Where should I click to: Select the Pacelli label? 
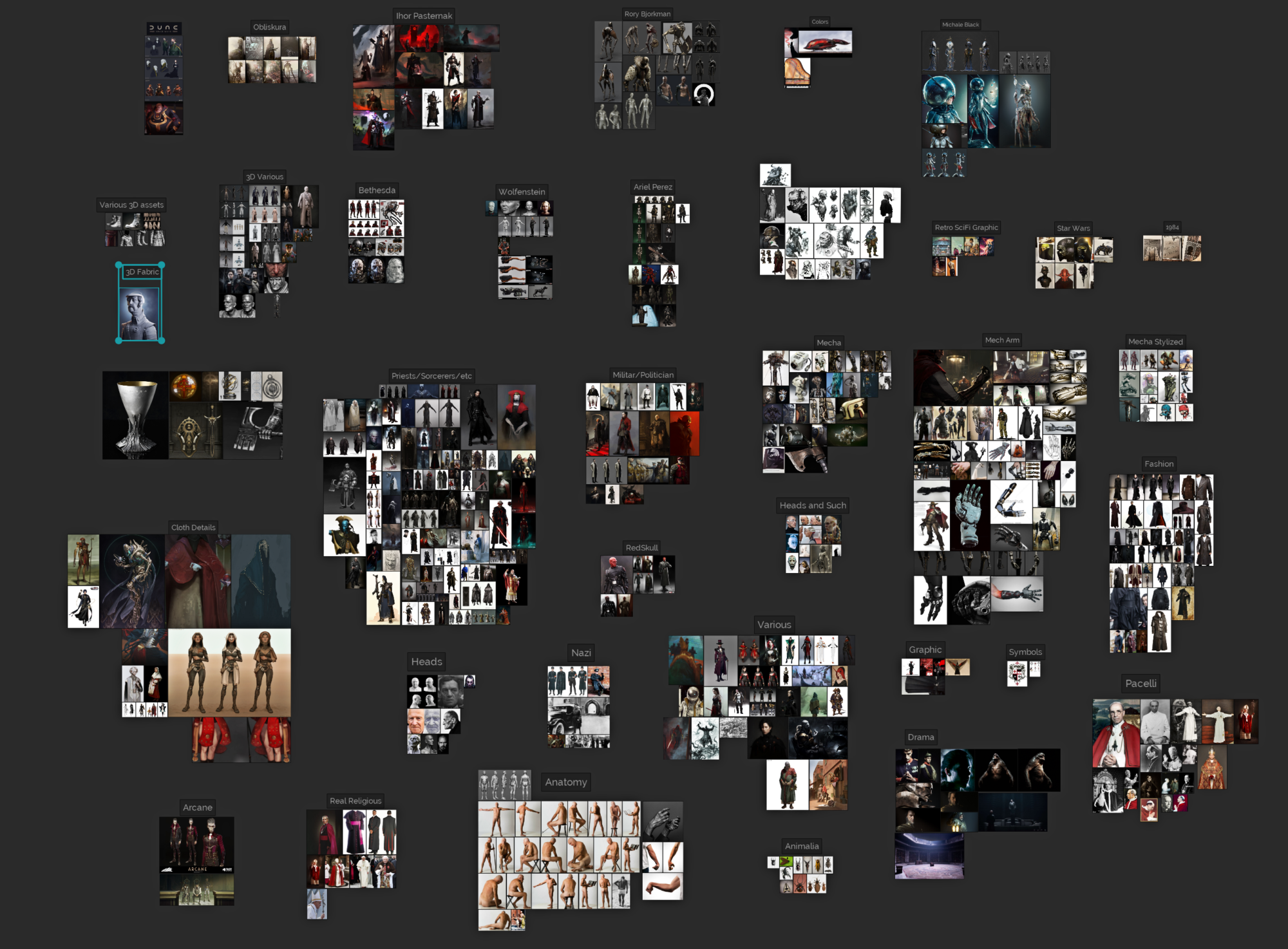tap(1141, 683)
